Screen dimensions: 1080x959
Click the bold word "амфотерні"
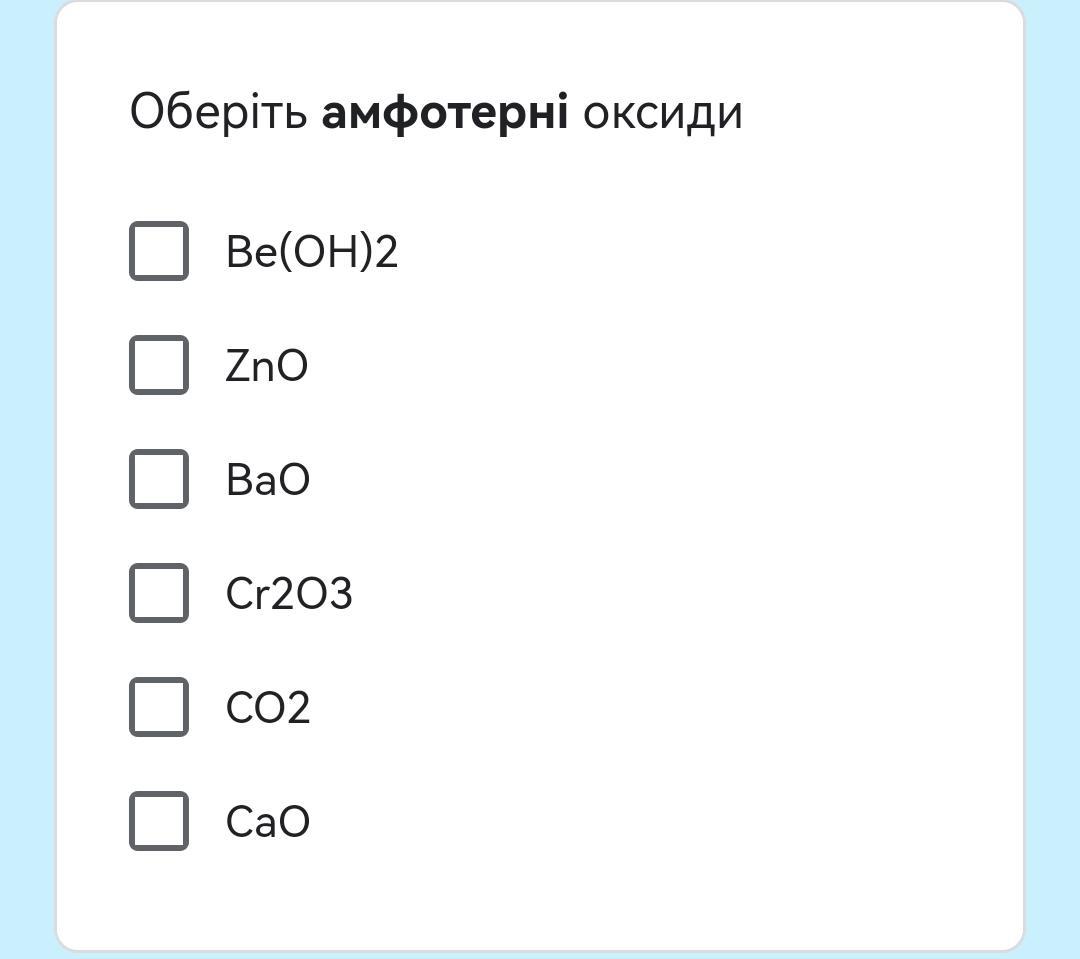click(x=445, y=112)
